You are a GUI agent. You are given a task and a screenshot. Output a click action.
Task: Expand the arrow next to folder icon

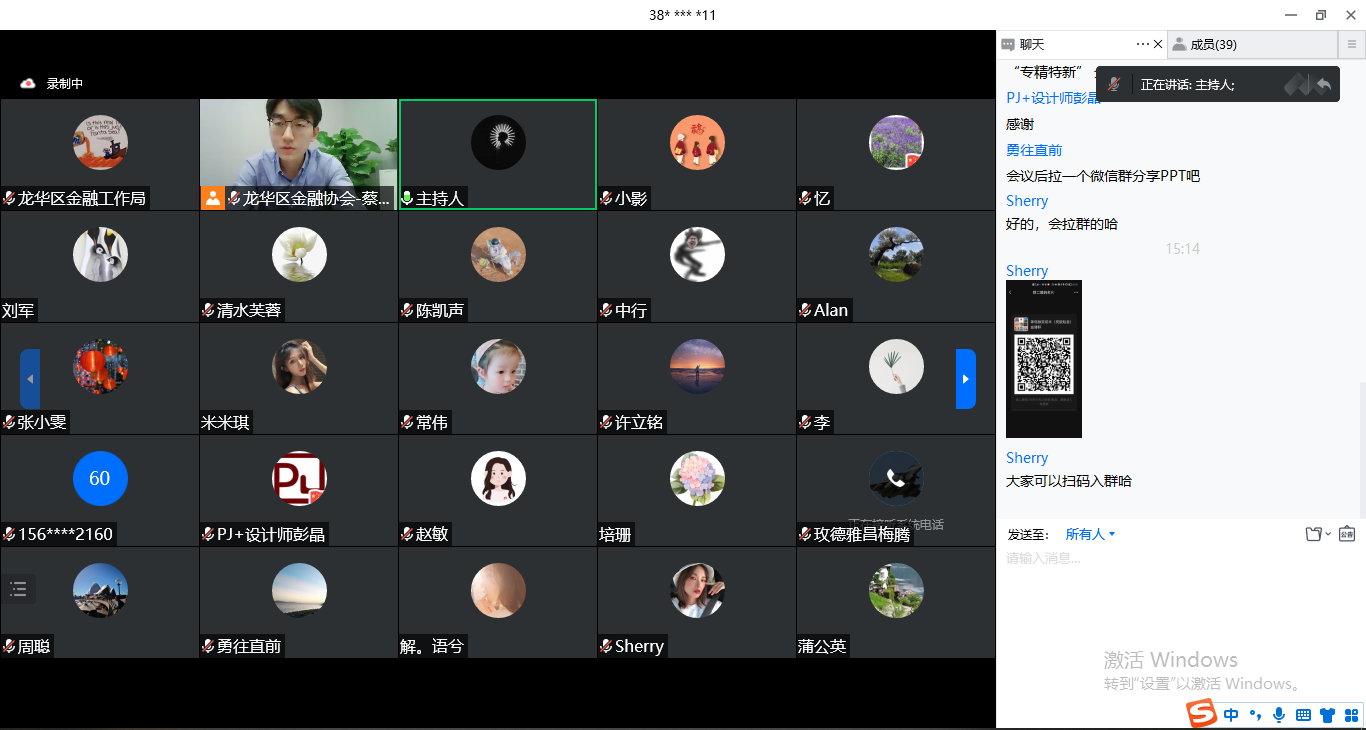click(x=1328, y=535)
